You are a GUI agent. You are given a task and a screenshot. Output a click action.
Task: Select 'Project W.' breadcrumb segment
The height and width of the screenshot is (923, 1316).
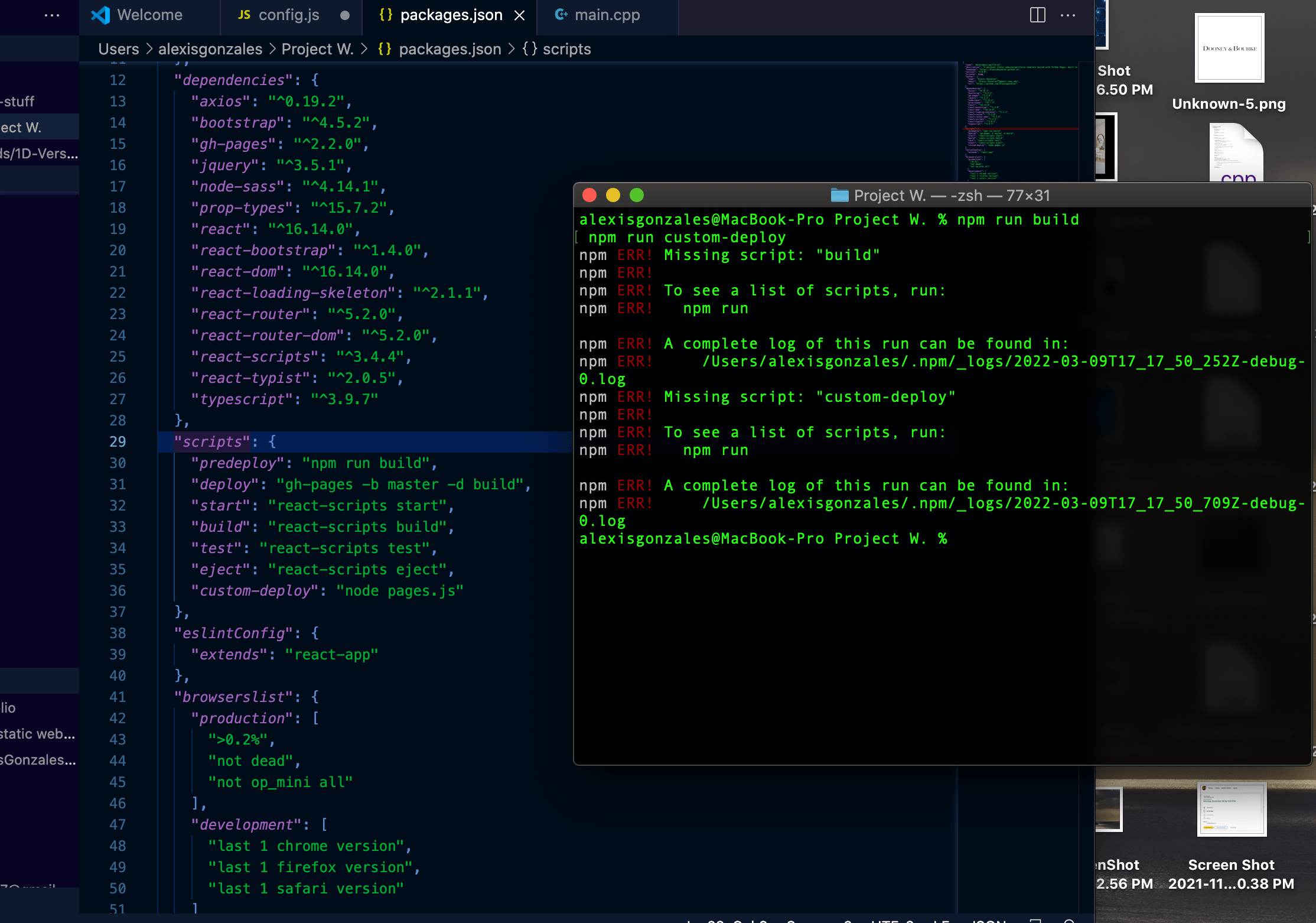coord(317,49)
